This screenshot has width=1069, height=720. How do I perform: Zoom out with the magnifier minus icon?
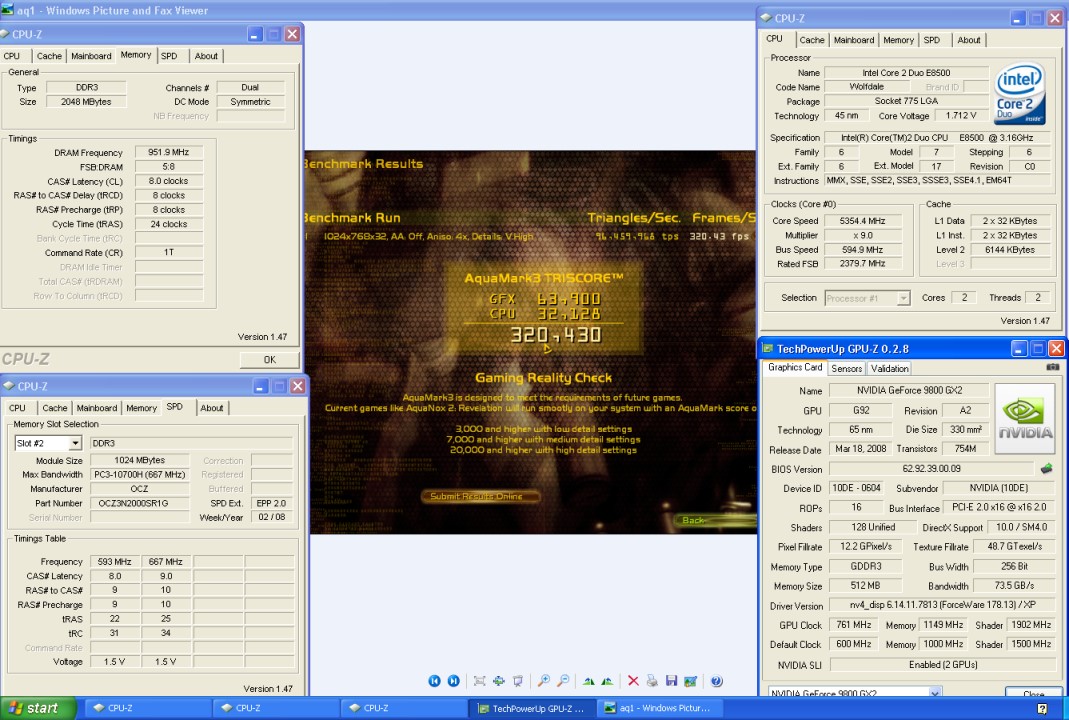[563, 680]
